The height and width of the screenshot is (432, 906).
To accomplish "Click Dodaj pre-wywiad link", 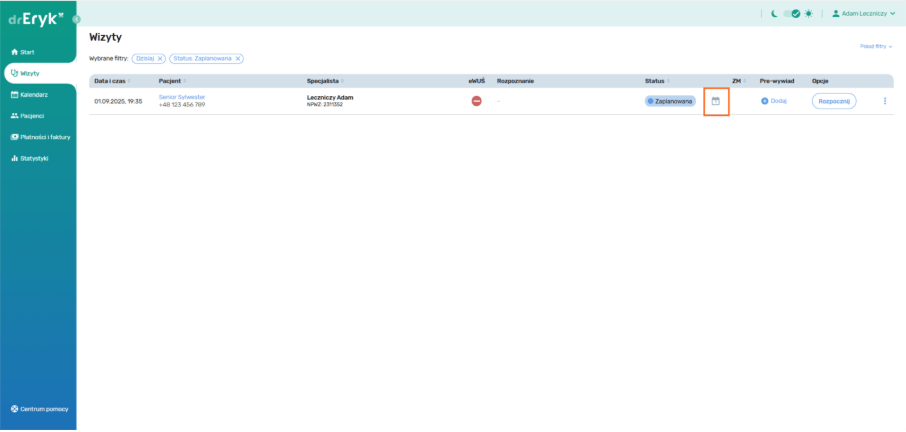I will coord(774,101).
